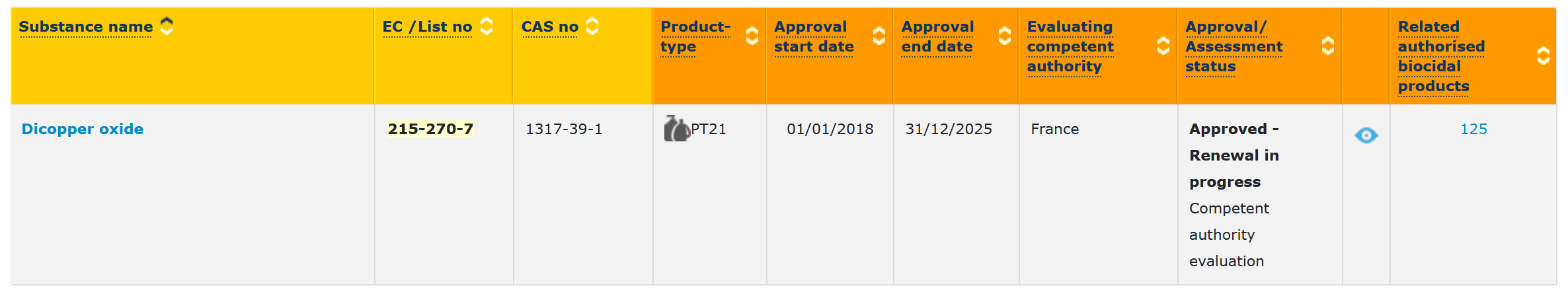Sort by Approval start date arrows
Screen dimensions: 1568x292
[x=879, y=36]
